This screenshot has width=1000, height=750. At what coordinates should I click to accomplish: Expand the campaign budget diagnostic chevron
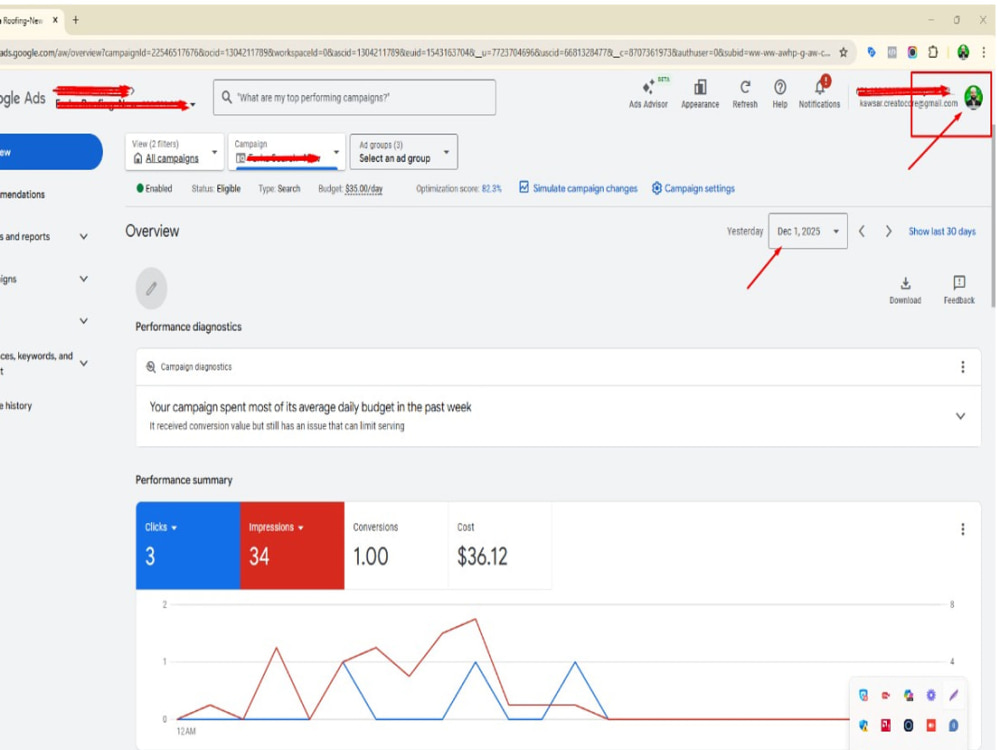click(x=960, y=416)
